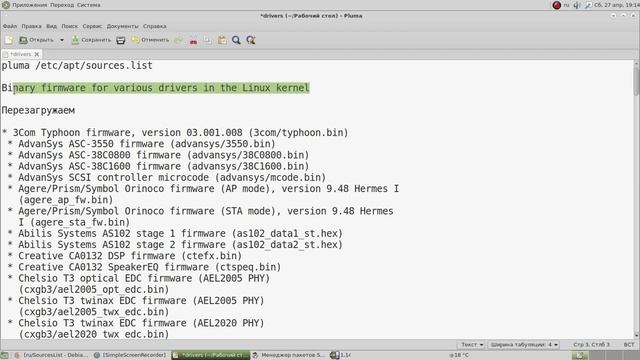Click the vertical scrollbar thumb of the editor
The image size is (640, 360).
[636, 81]
